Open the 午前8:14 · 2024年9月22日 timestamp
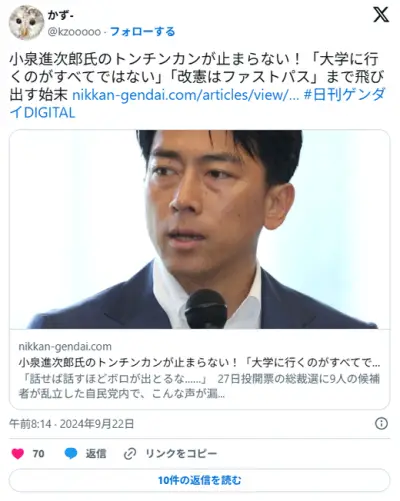400x501 pixels. 72,424
